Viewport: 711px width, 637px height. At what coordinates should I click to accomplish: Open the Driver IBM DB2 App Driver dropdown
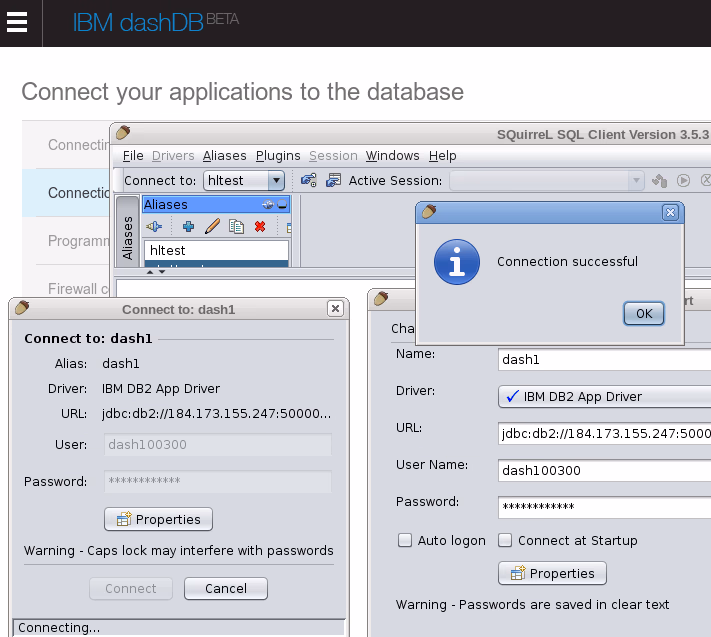[x=603, y=397]
